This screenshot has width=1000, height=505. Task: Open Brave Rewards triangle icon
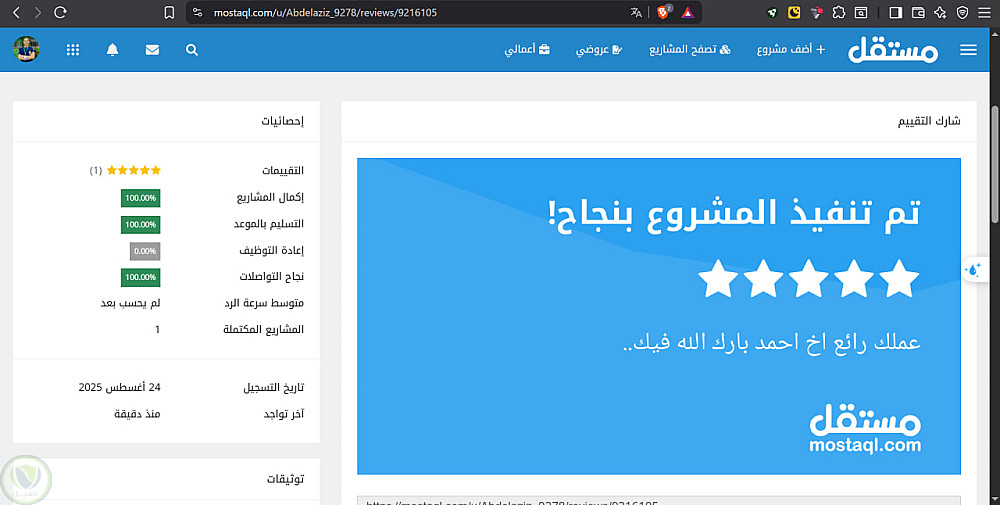[x=688, y=12]
